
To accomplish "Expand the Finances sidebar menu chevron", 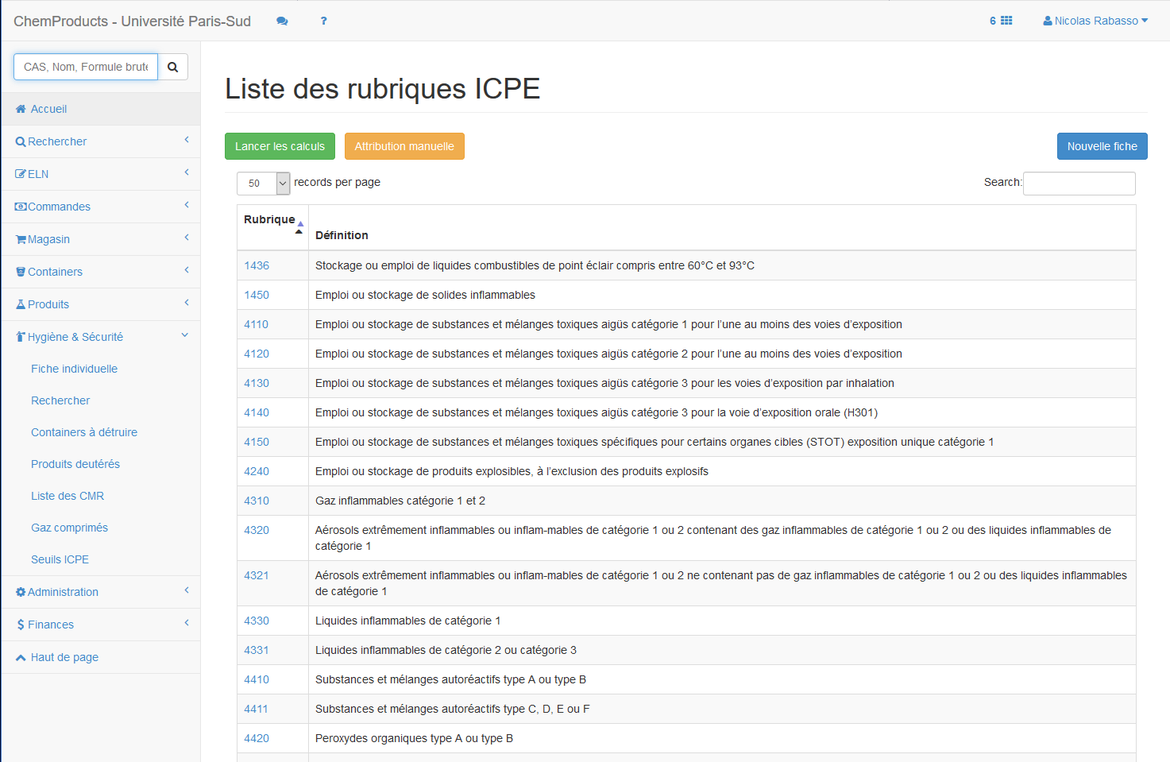I will click(187, 623).
